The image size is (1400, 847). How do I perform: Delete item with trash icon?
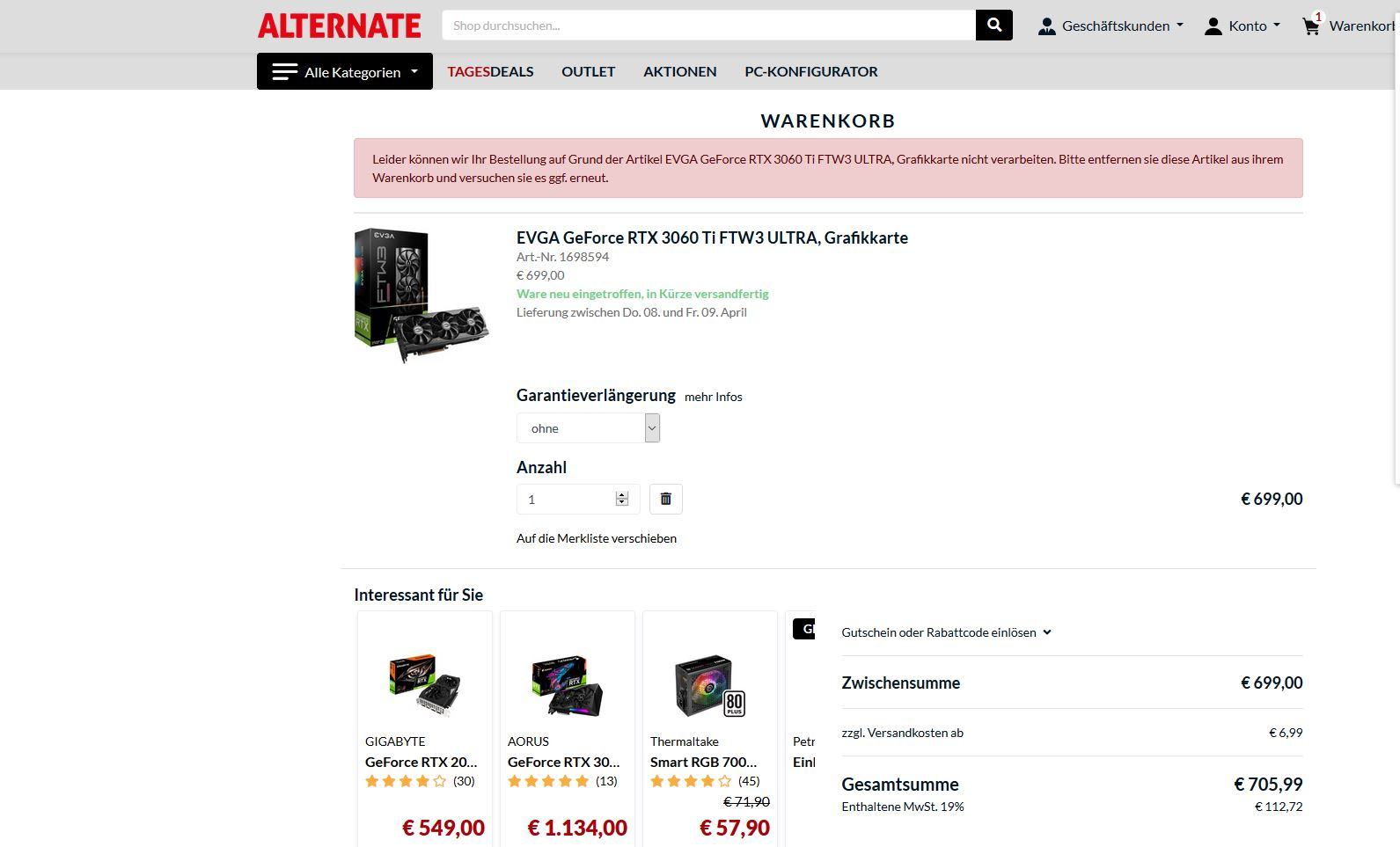pos(666,499)
